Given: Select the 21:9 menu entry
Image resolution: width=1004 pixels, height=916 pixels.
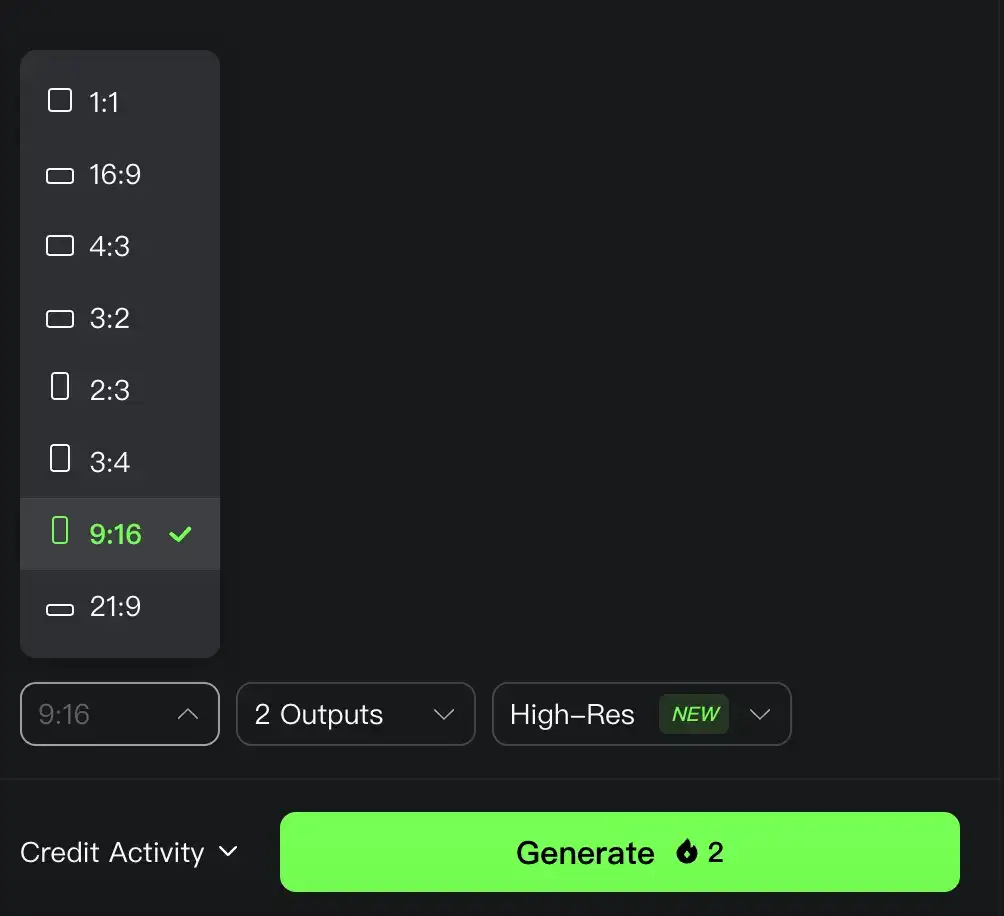Looking at the screenshot, I should coord(120,607).
